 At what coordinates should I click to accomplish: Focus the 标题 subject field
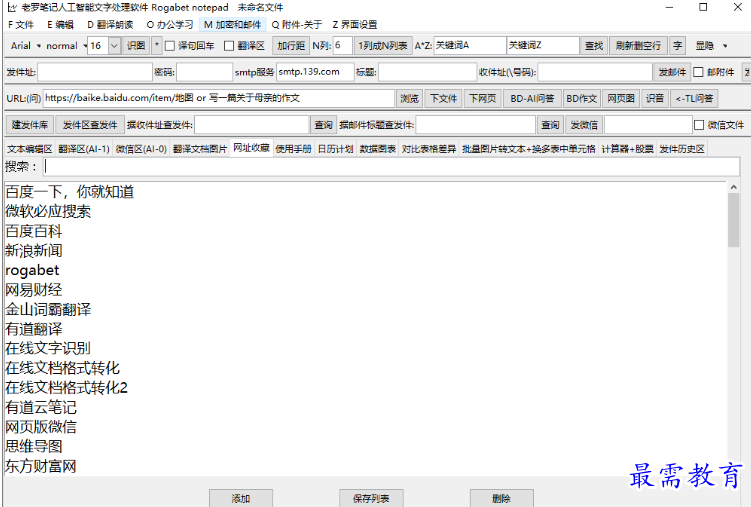coord(428,72)
